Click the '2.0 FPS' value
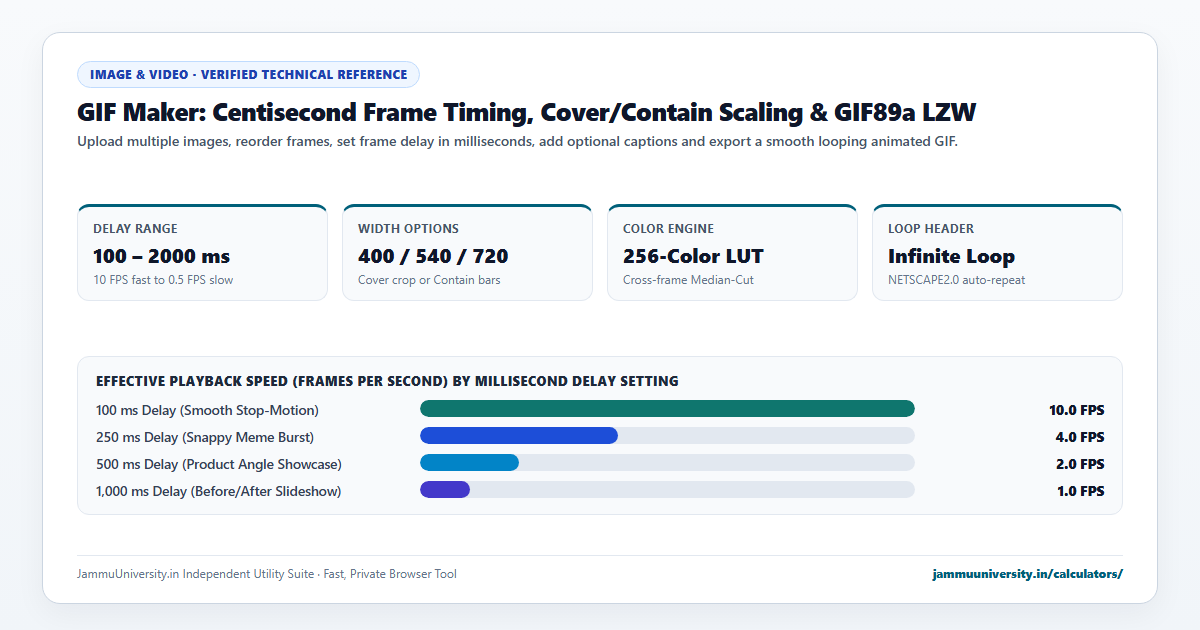The image size is (1200, 630). [x=1079, y=464]
